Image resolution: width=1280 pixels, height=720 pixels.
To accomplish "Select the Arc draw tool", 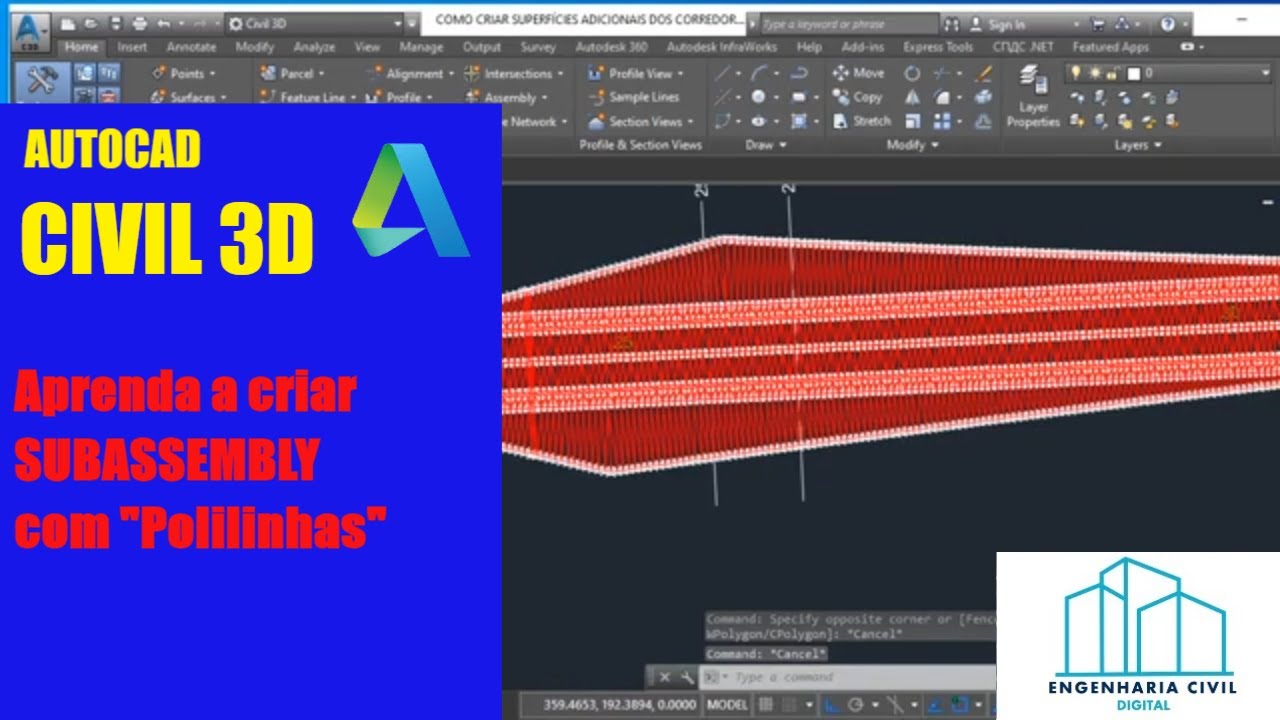I will point(760,73).
